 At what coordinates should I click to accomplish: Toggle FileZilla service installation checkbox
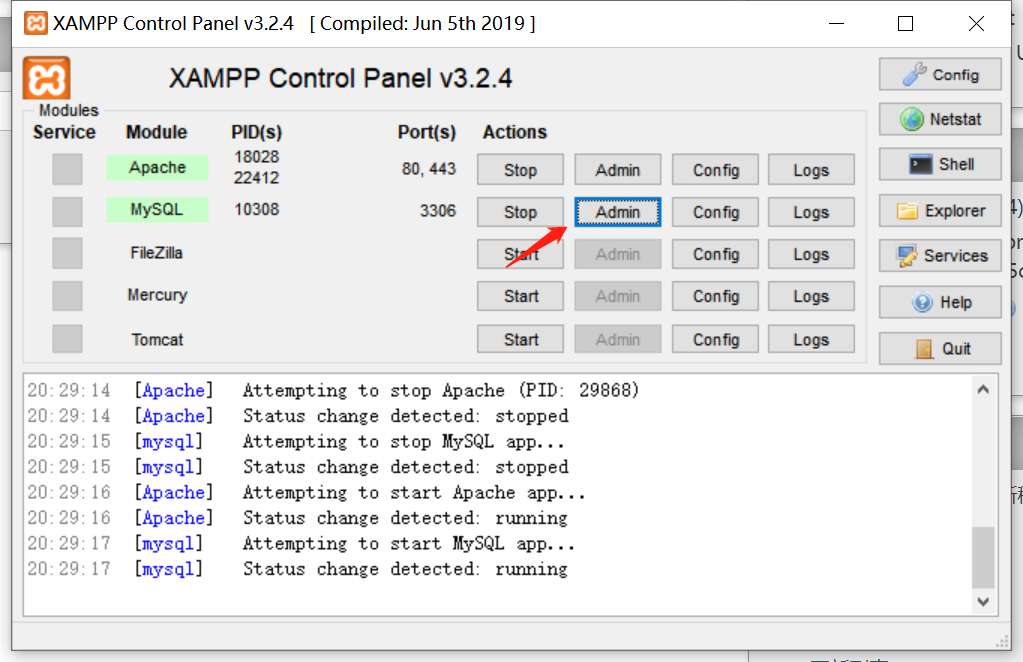(66, 254)
